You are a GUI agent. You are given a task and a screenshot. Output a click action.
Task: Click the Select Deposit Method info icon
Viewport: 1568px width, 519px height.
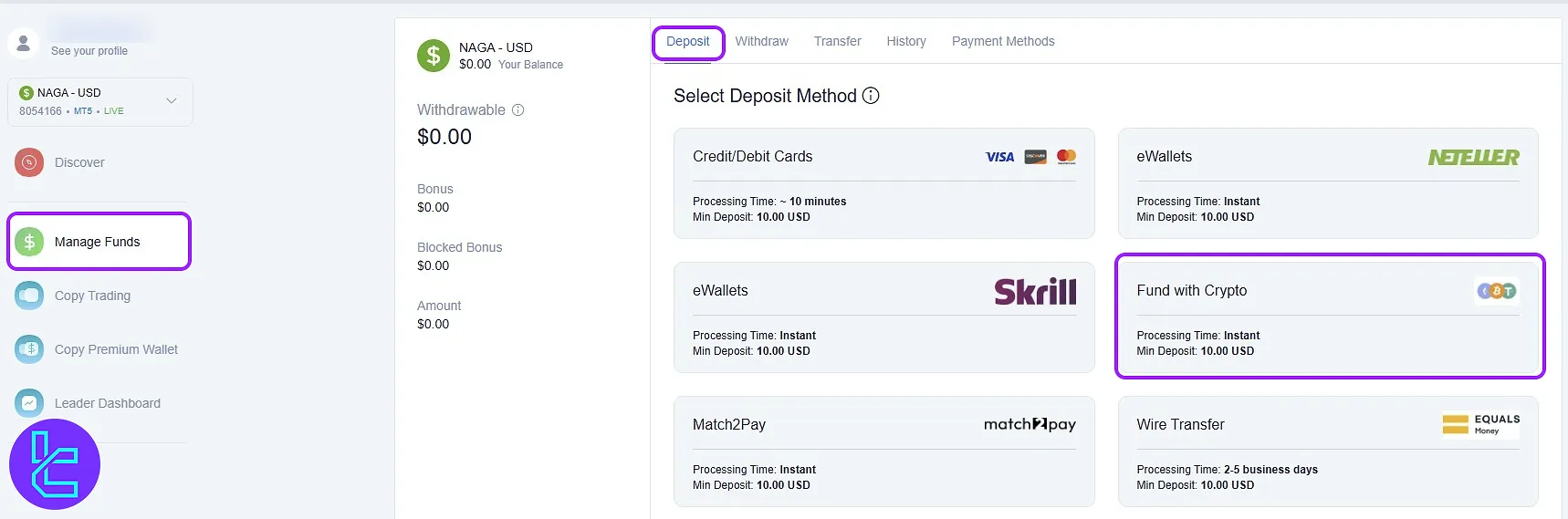[x=871, y=96]
